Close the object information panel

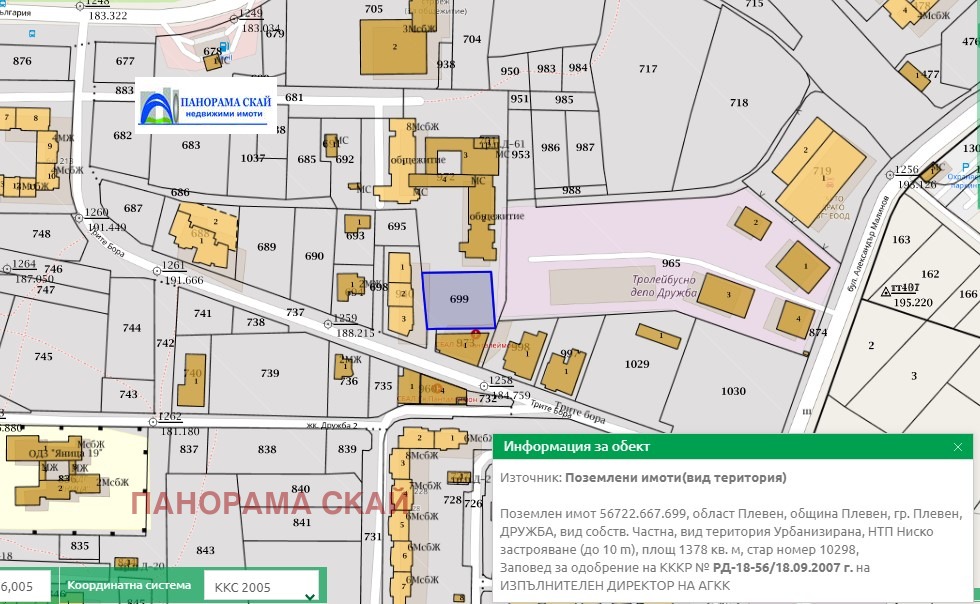click(x=957, y=447)
